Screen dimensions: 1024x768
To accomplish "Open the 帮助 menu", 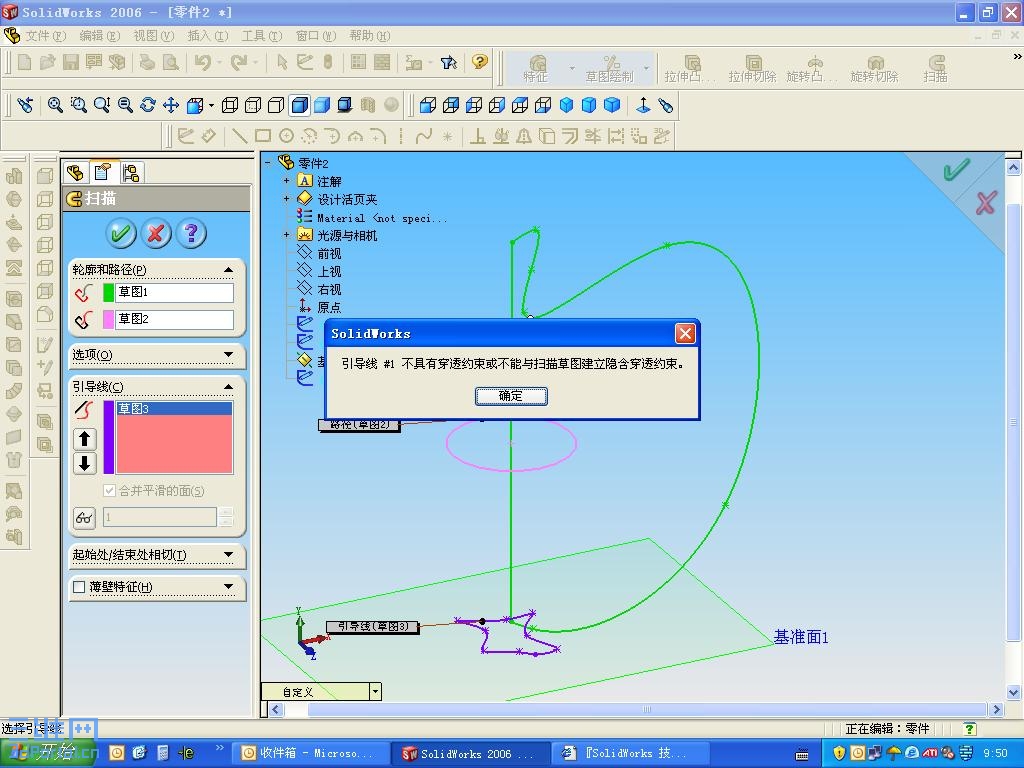I will (x=370, y=36).
